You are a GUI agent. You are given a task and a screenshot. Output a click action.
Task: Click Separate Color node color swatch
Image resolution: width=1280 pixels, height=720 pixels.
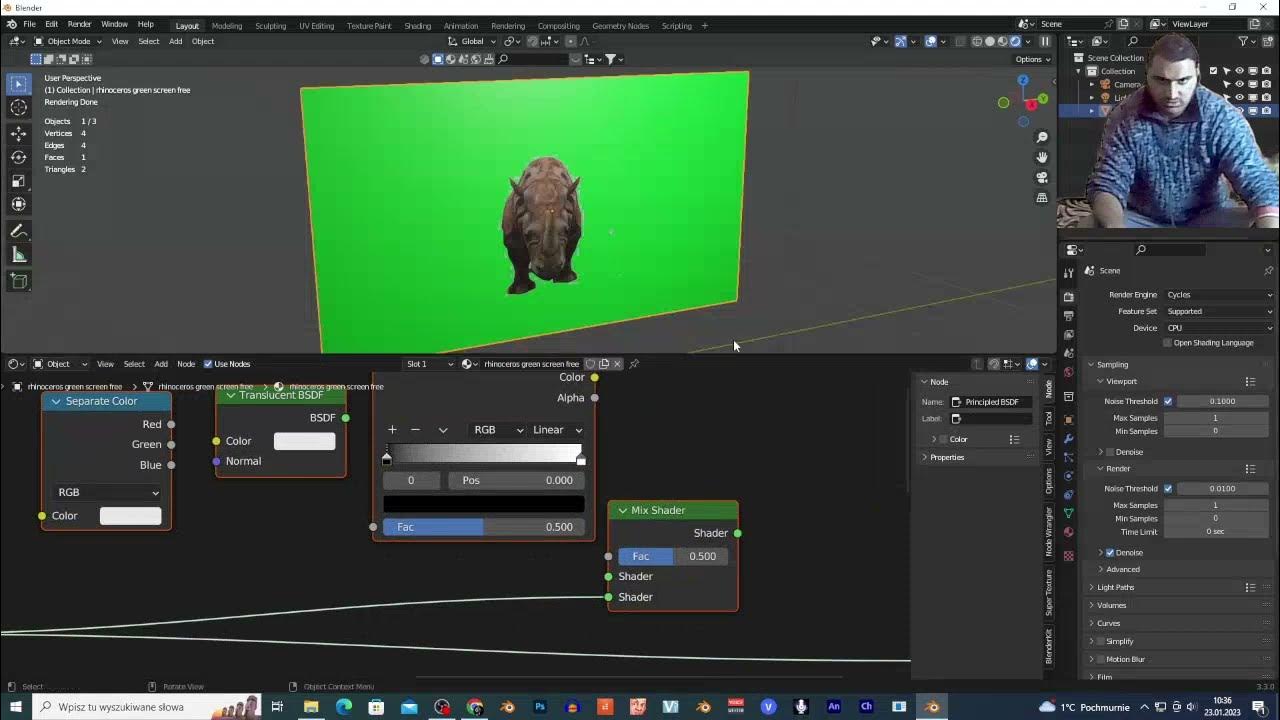130,516
